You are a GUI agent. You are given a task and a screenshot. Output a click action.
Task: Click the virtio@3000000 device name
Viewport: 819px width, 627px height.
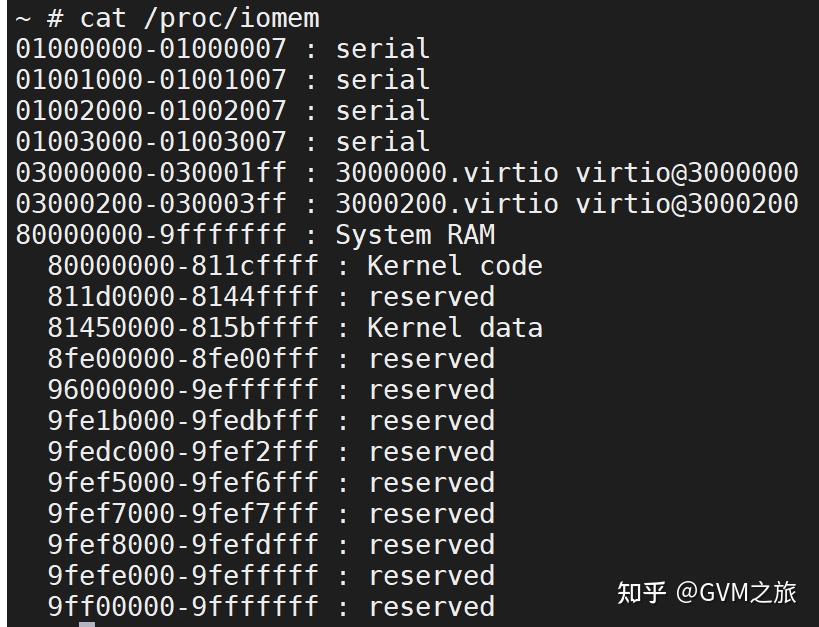click(x=686, y=172)
